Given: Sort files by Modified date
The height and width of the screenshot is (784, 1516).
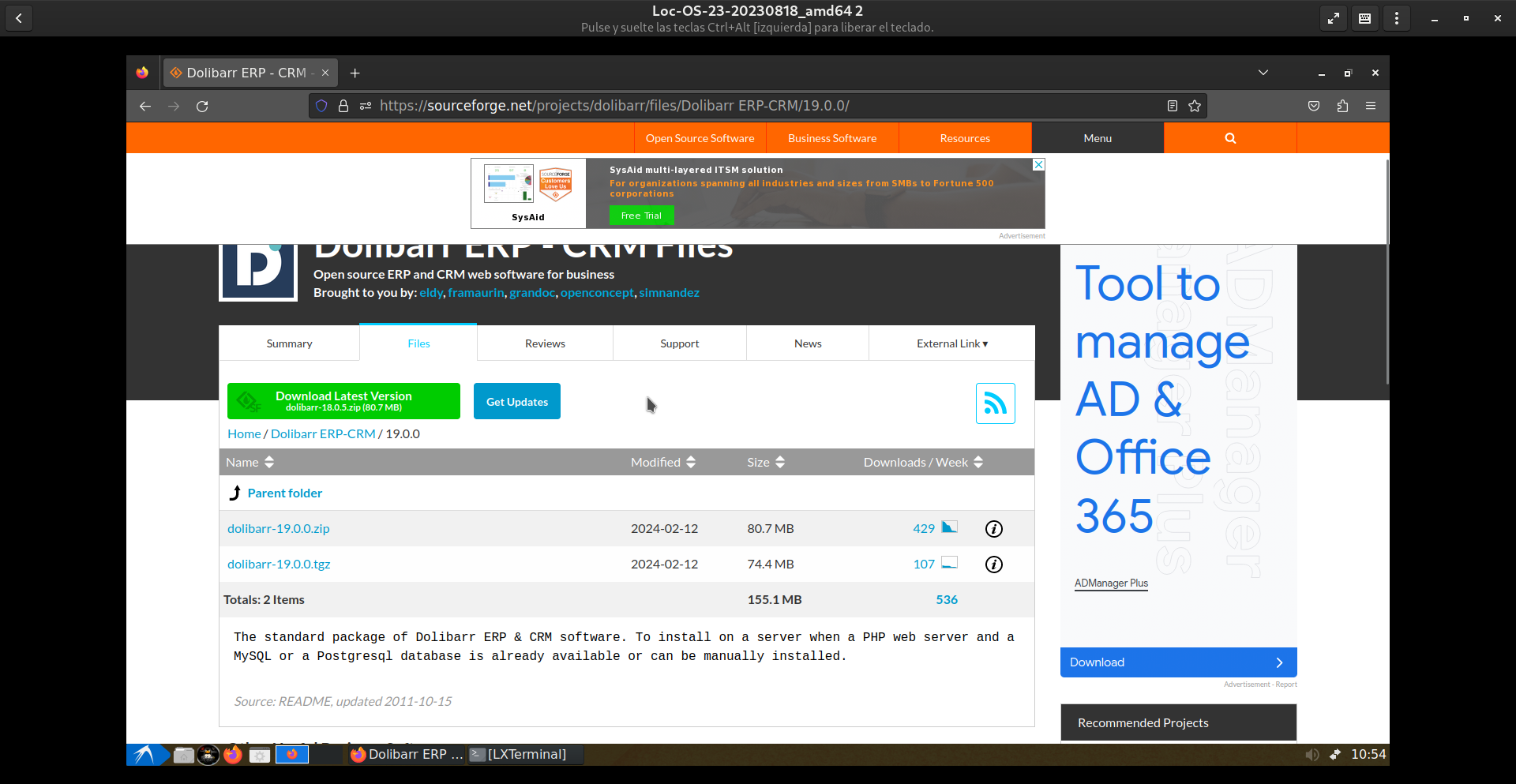Looking at the screenshot, I should point(662,463).
